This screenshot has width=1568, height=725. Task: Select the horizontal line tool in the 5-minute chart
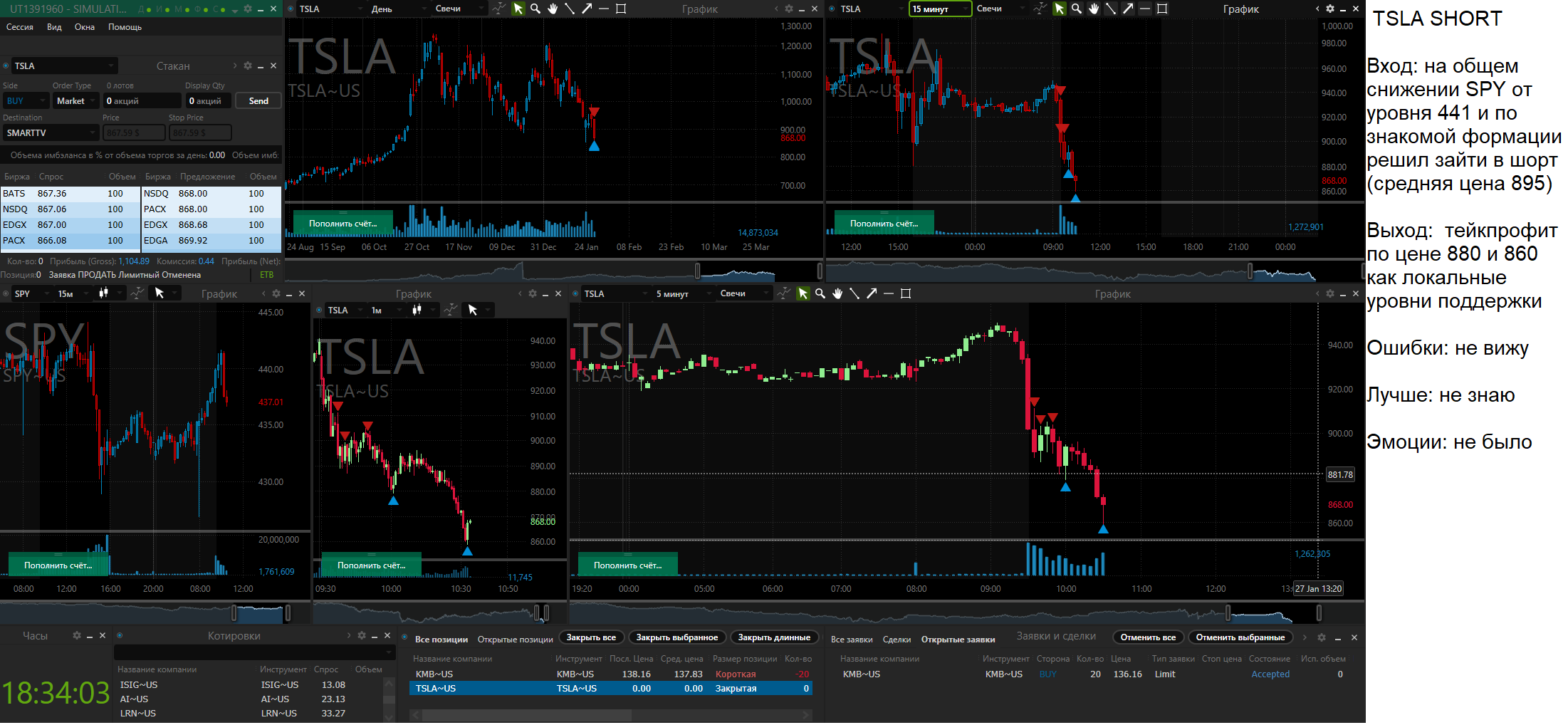click(889, 293)
